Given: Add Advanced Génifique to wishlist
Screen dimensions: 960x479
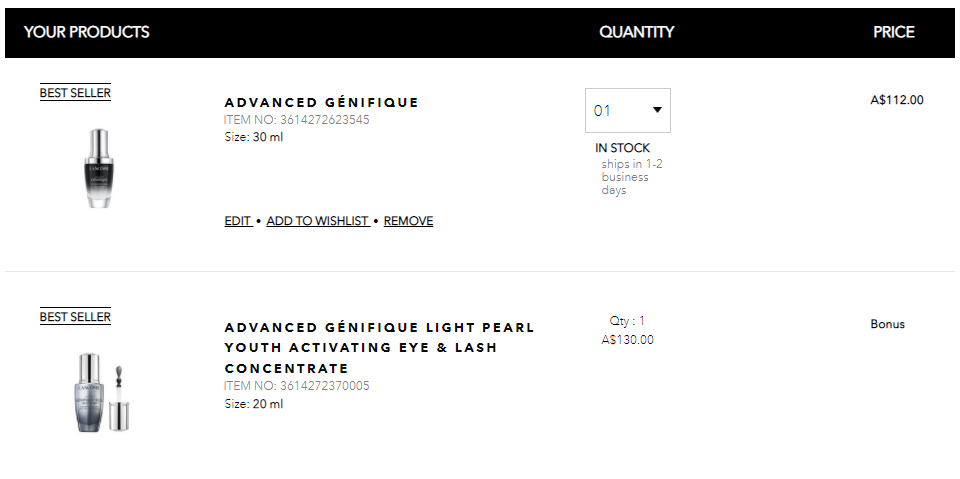Looking at the screenshot, I should point(318,221).
